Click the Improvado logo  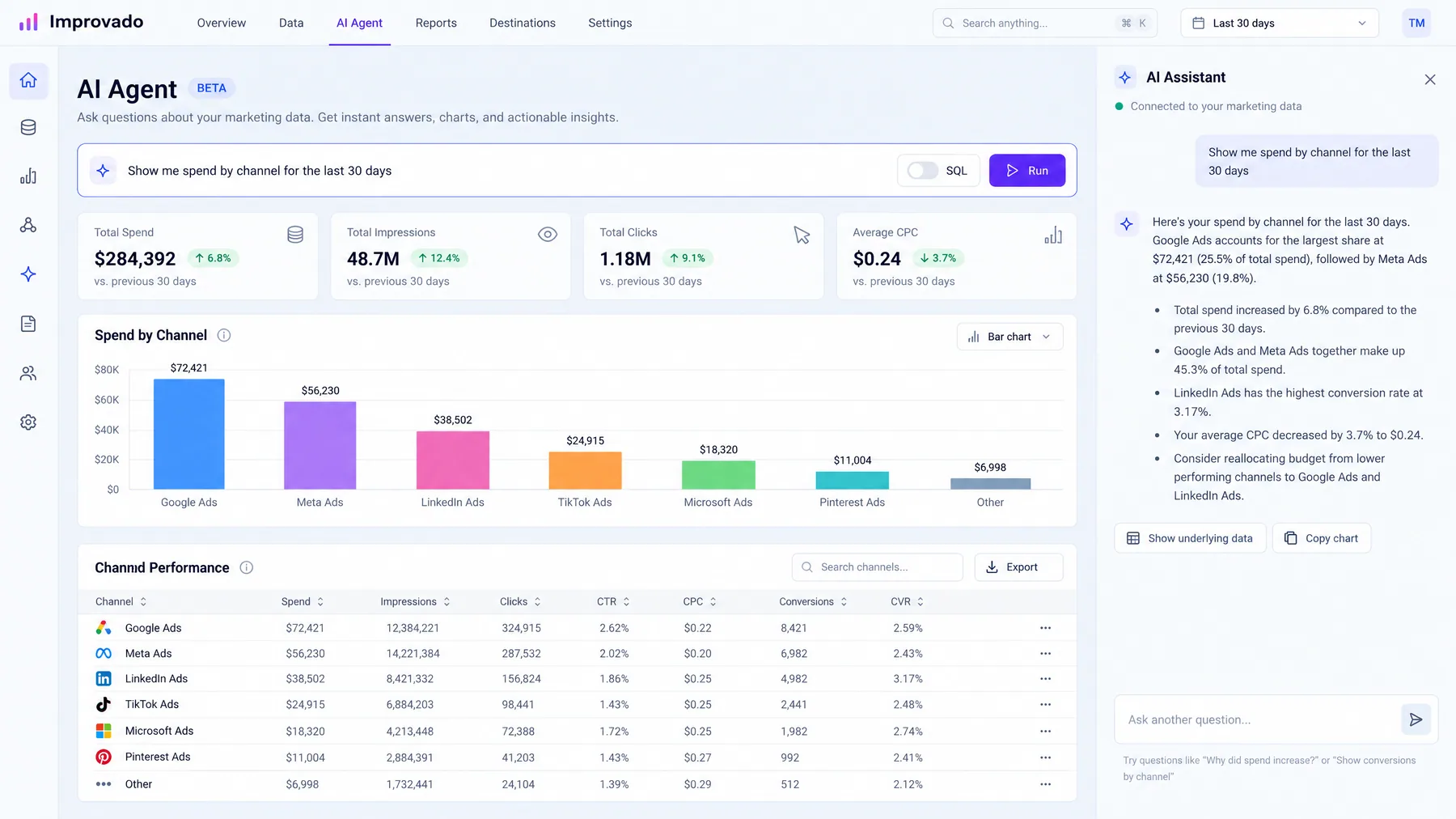[x=81, y=22]
